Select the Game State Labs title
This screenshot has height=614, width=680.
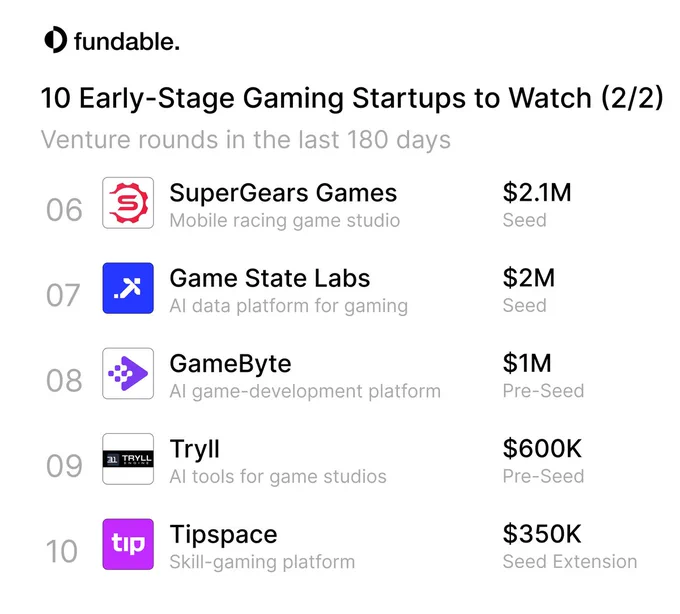(270, 278)
